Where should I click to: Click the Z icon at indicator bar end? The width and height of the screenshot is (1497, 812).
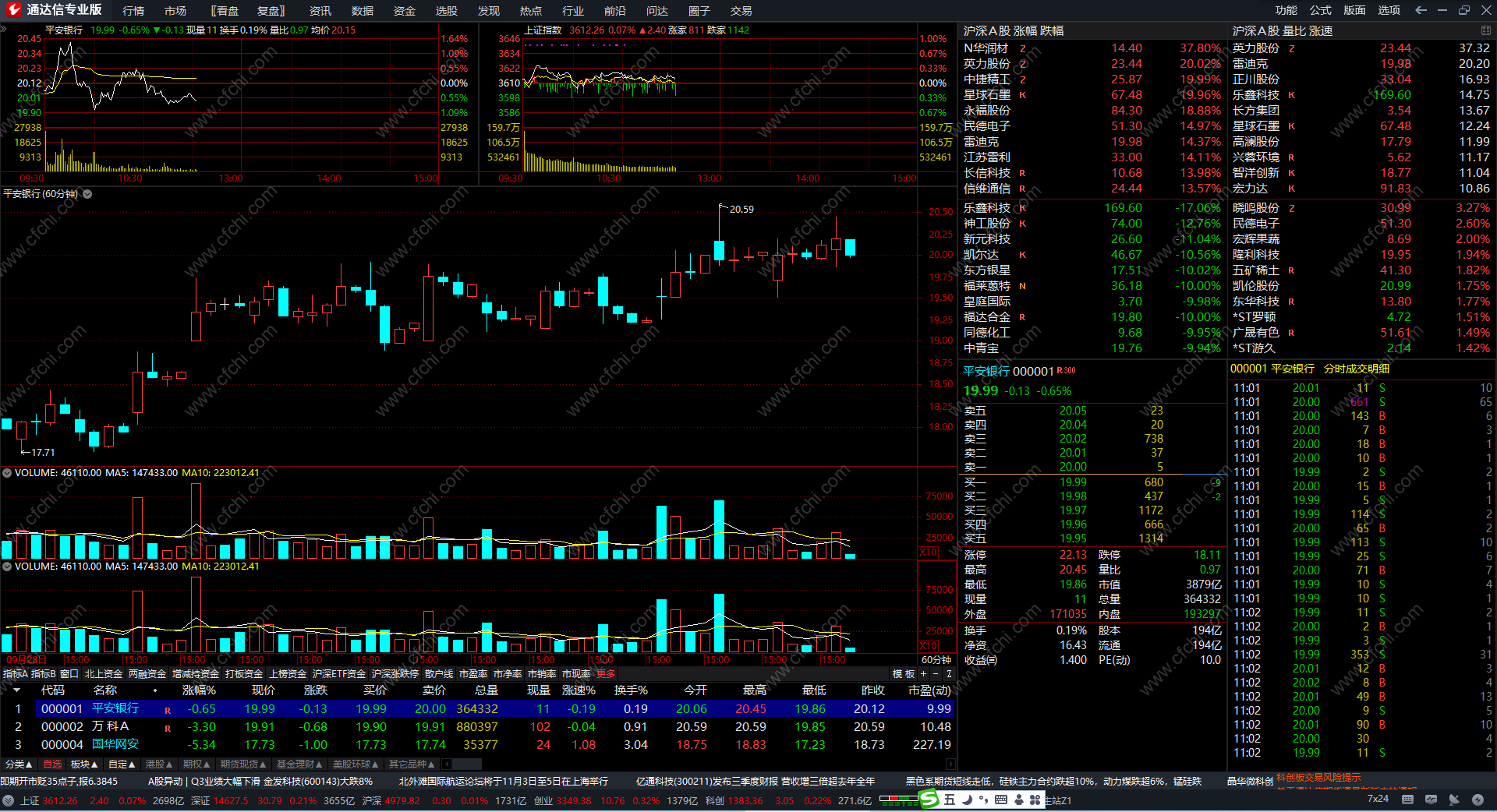point(949,674)
